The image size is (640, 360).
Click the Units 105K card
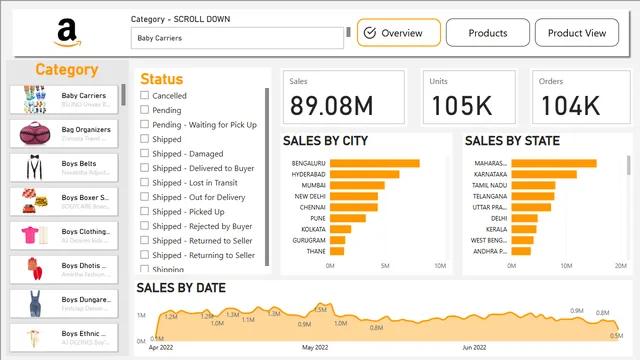tap(469, 97)
